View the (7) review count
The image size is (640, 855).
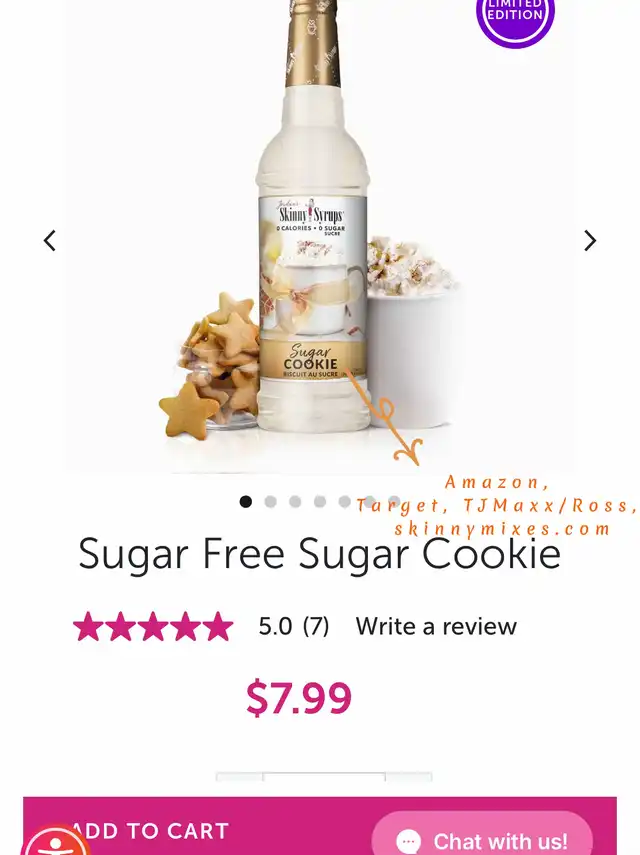coord(316,627)
